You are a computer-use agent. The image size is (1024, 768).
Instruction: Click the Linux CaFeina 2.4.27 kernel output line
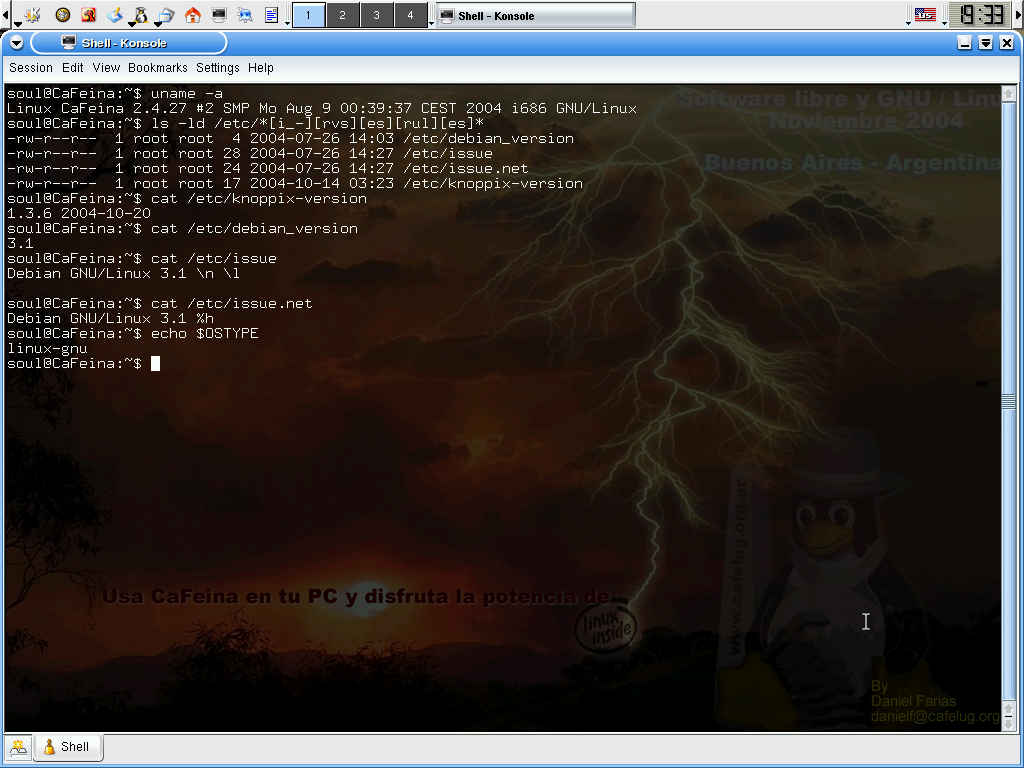(321, 108)
